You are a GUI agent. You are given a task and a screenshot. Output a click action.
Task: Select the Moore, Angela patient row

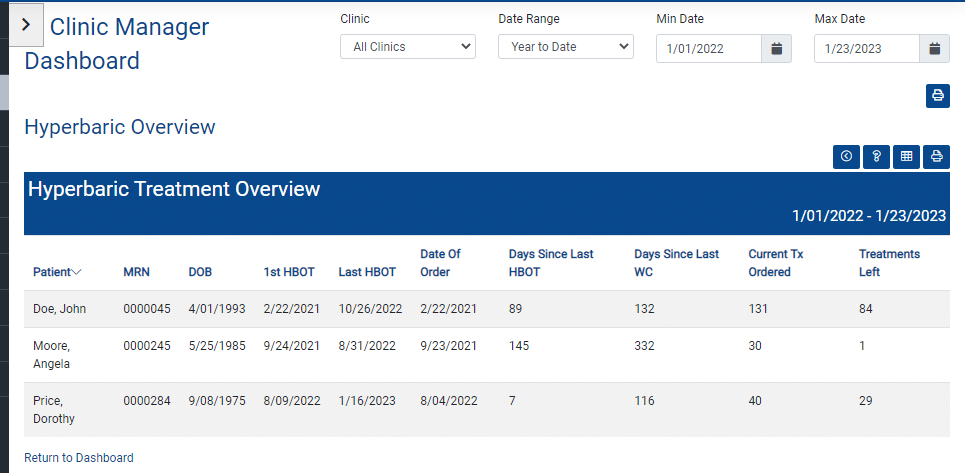(487, 355)
